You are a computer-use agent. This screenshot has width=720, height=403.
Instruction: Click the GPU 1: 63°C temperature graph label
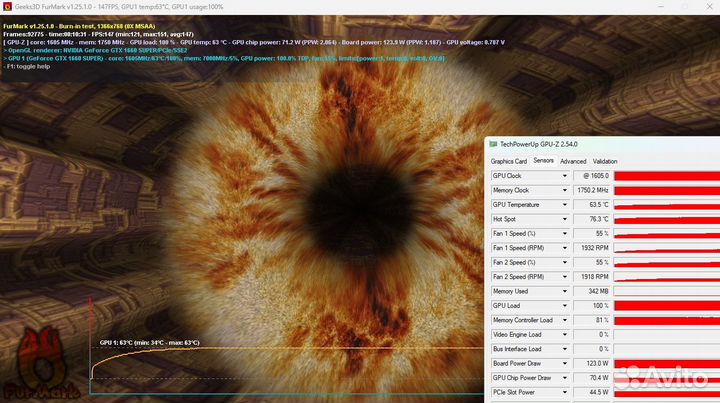point(150,343)
